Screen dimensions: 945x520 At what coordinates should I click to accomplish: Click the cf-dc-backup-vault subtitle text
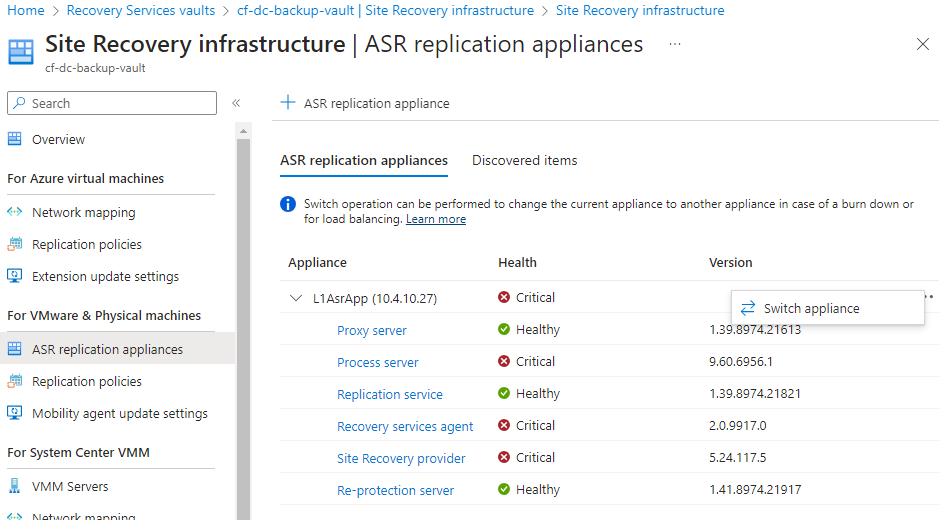pos(95,68)
